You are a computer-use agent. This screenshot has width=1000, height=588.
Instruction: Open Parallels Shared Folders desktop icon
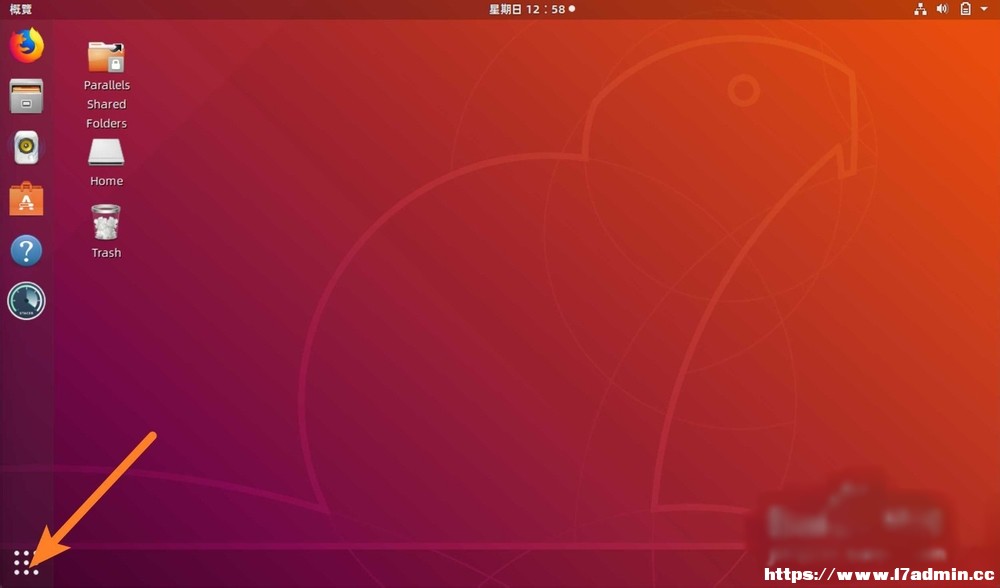pyautogui.click(x=106, y=57)
